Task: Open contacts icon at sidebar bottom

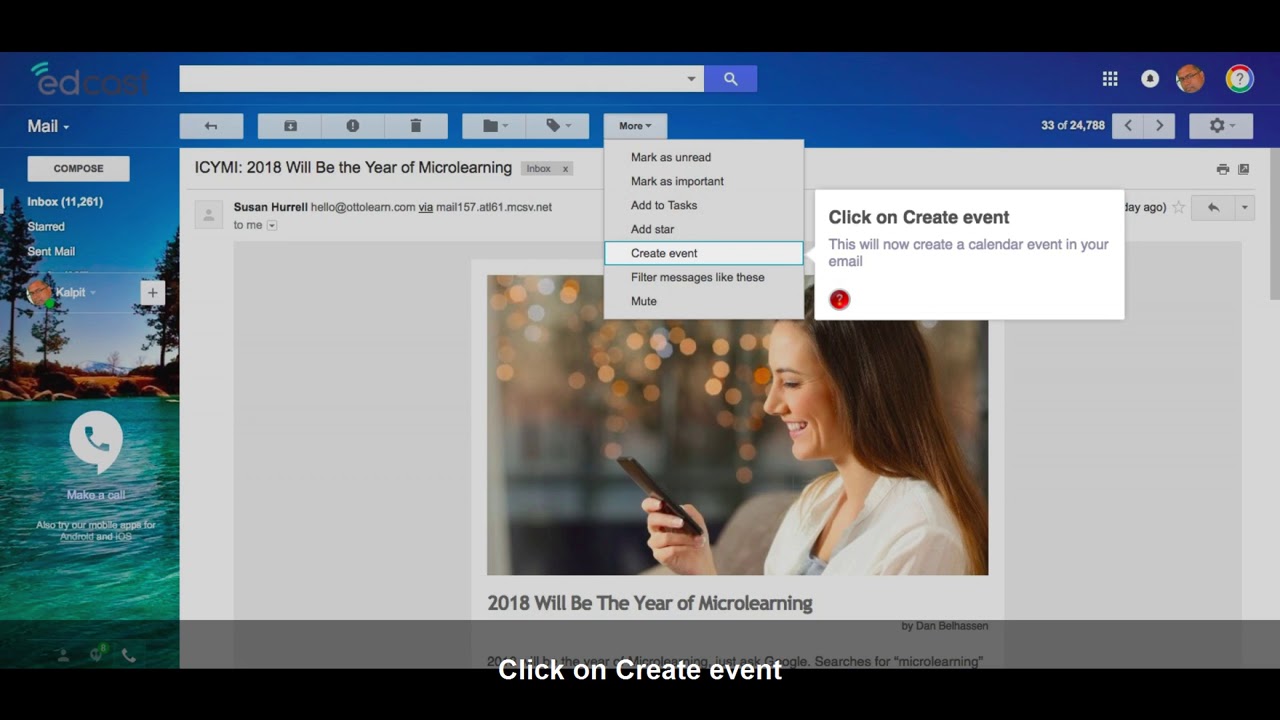Action: tap(63, 655)
